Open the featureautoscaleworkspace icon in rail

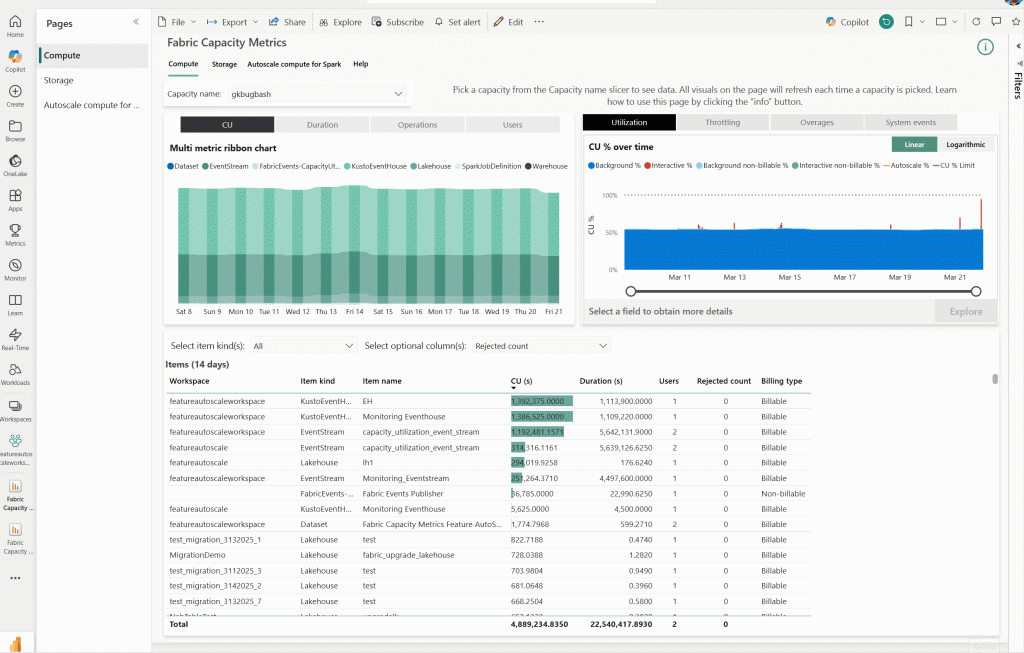click(x=15, y=449)
